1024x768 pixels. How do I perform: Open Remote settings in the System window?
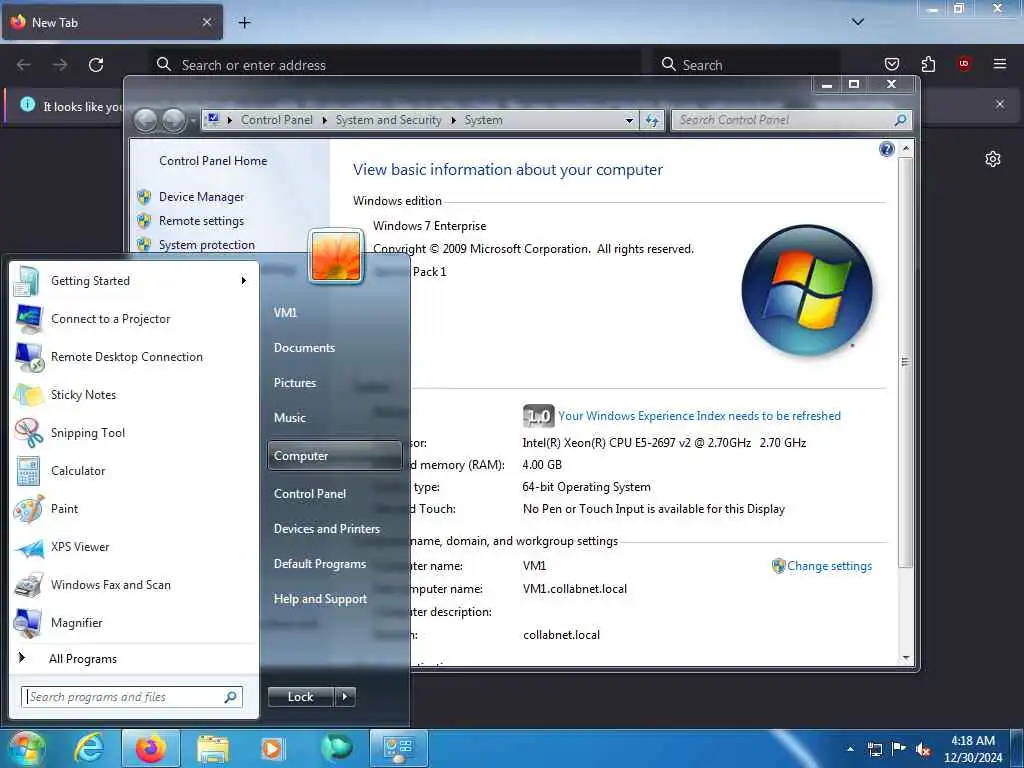coord(201,221)
